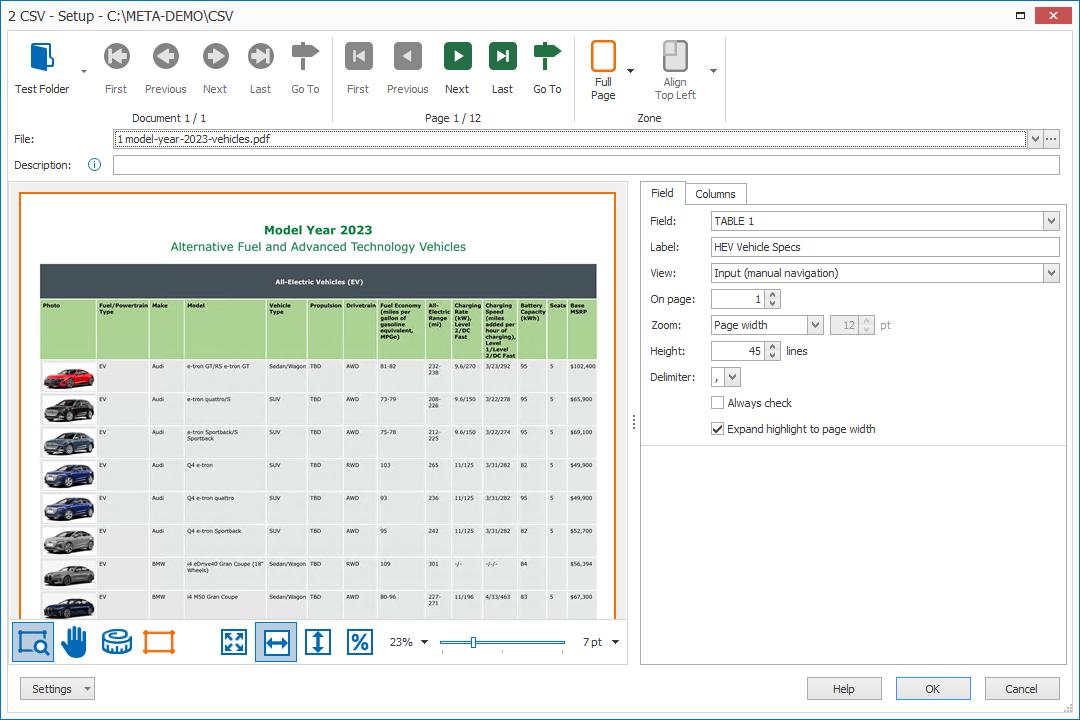The width and height of the screenshot is (1080, 720).
Task: Go to the Previous document
Action: 165,56
